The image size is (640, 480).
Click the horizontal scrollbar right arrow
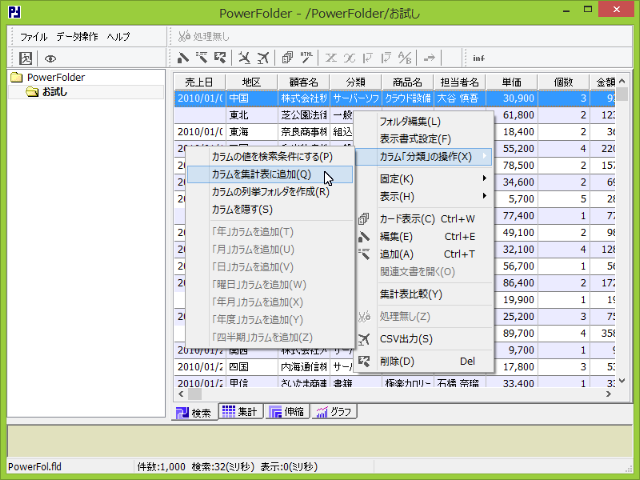609,394
